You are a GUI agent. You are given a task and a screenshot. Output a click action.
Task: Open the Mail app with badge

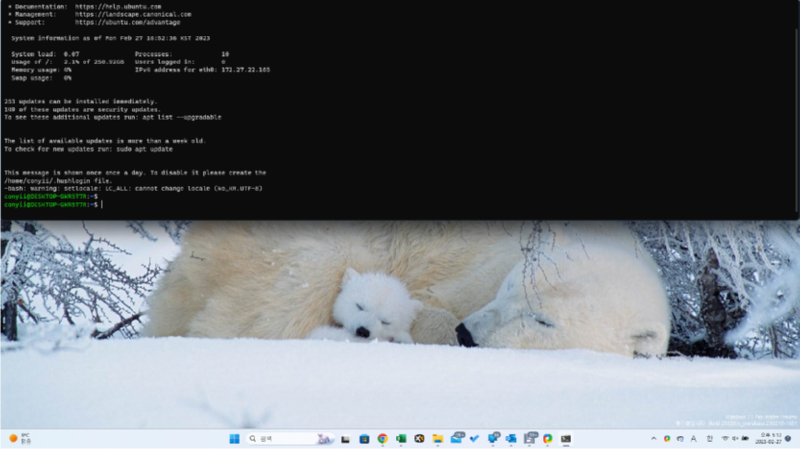tap(456, 438)
